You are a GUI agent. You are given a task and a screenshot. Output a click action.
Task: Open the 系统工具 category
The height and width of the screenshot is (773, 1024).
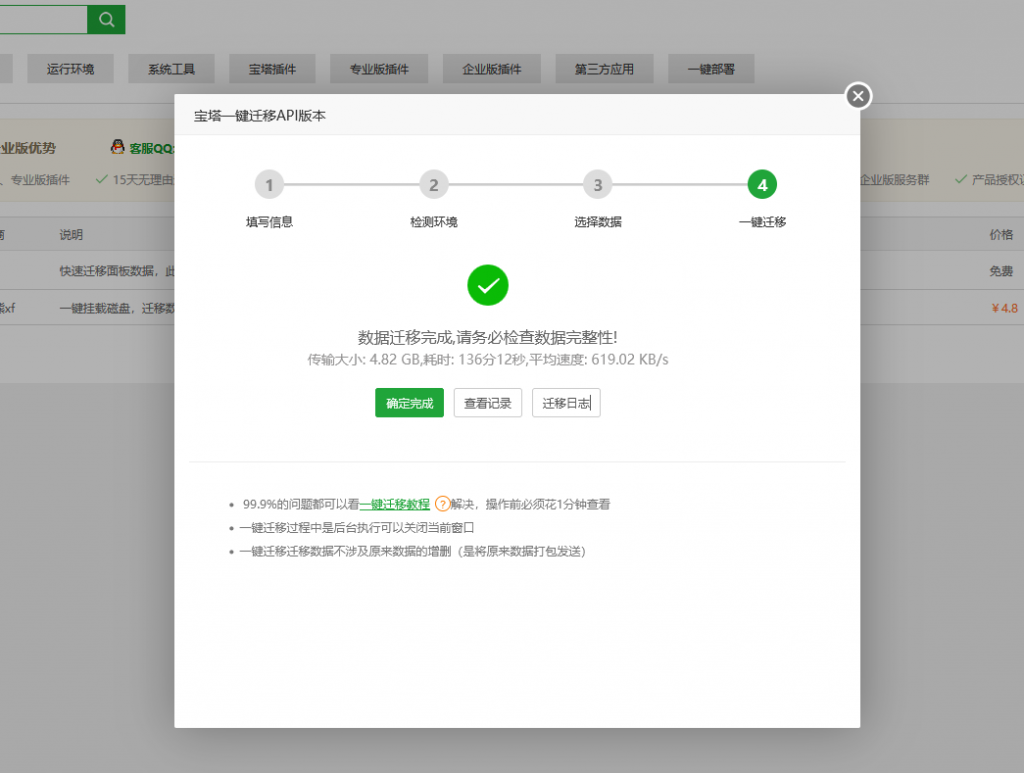pos(171,68)
